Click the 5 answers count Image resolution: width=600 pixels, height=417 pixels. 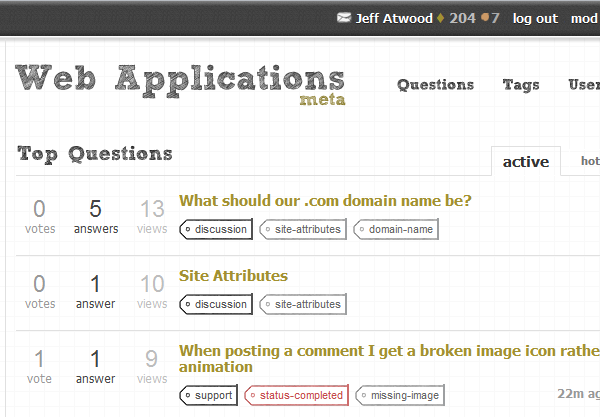pos(96,217)
